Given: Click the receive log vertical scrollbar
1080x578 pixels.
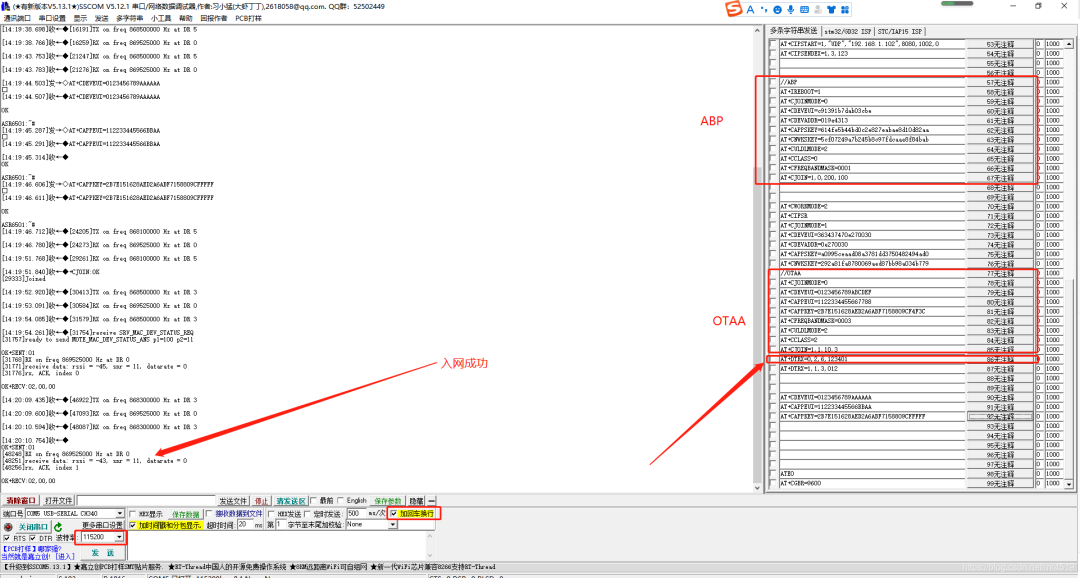Looking at the screenshot, I should point(758,257).
